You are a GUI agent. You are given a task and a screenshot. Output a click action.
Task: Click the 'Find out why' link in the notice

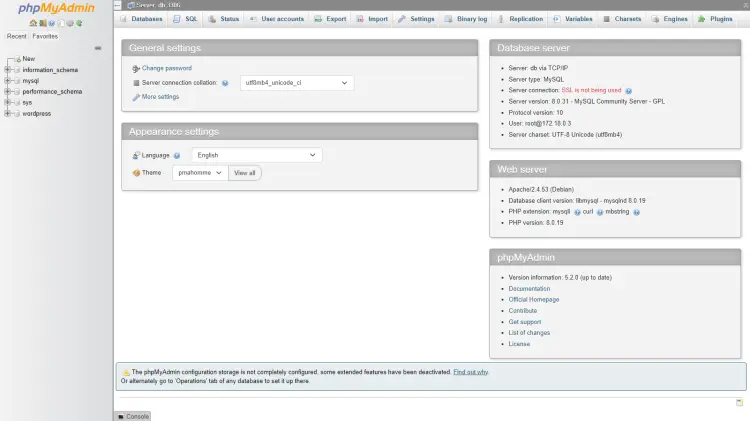(471, 372)
